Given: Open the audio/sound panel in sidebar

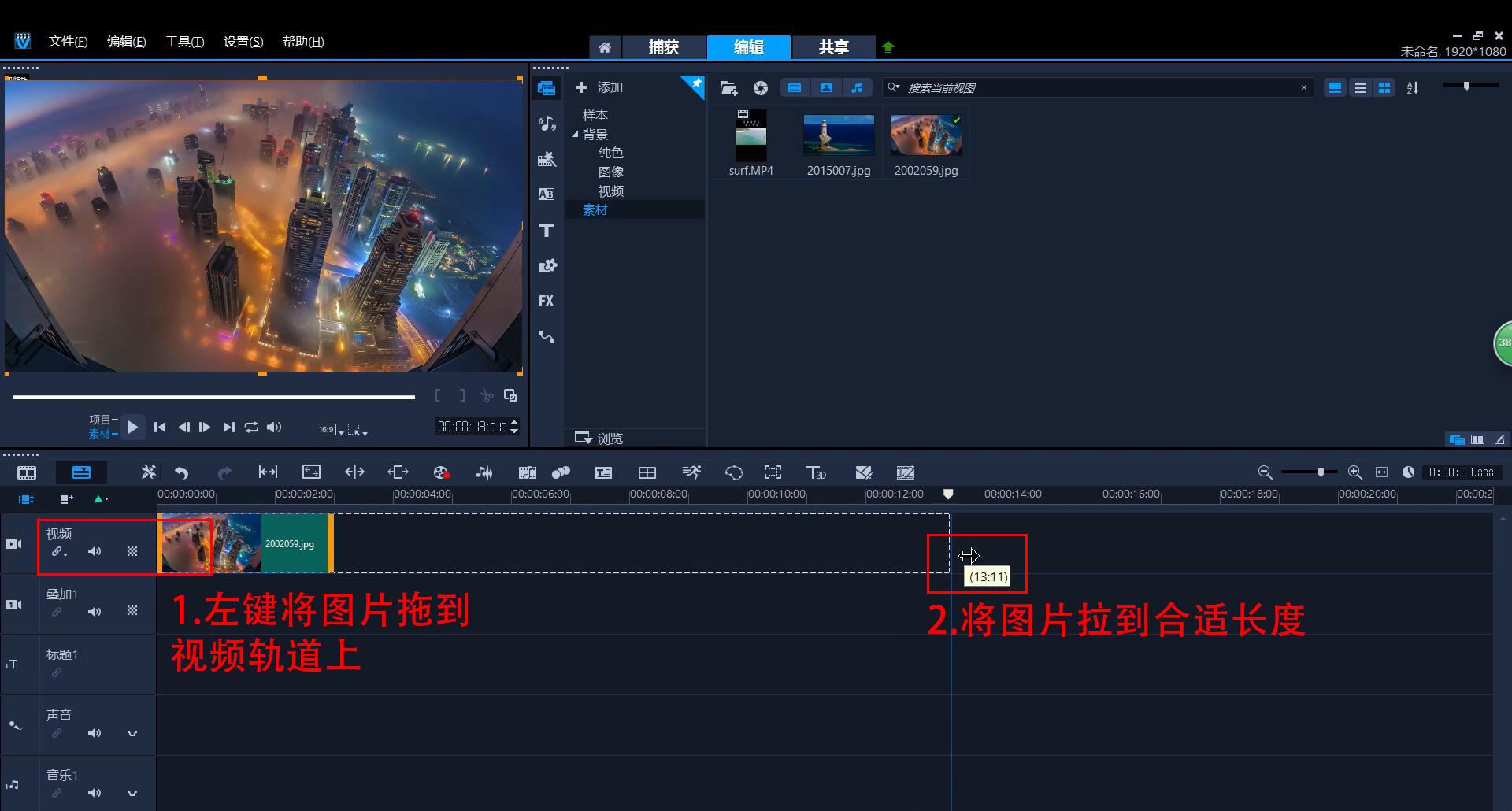Looking at the screenshot, I should coord(547,123).
